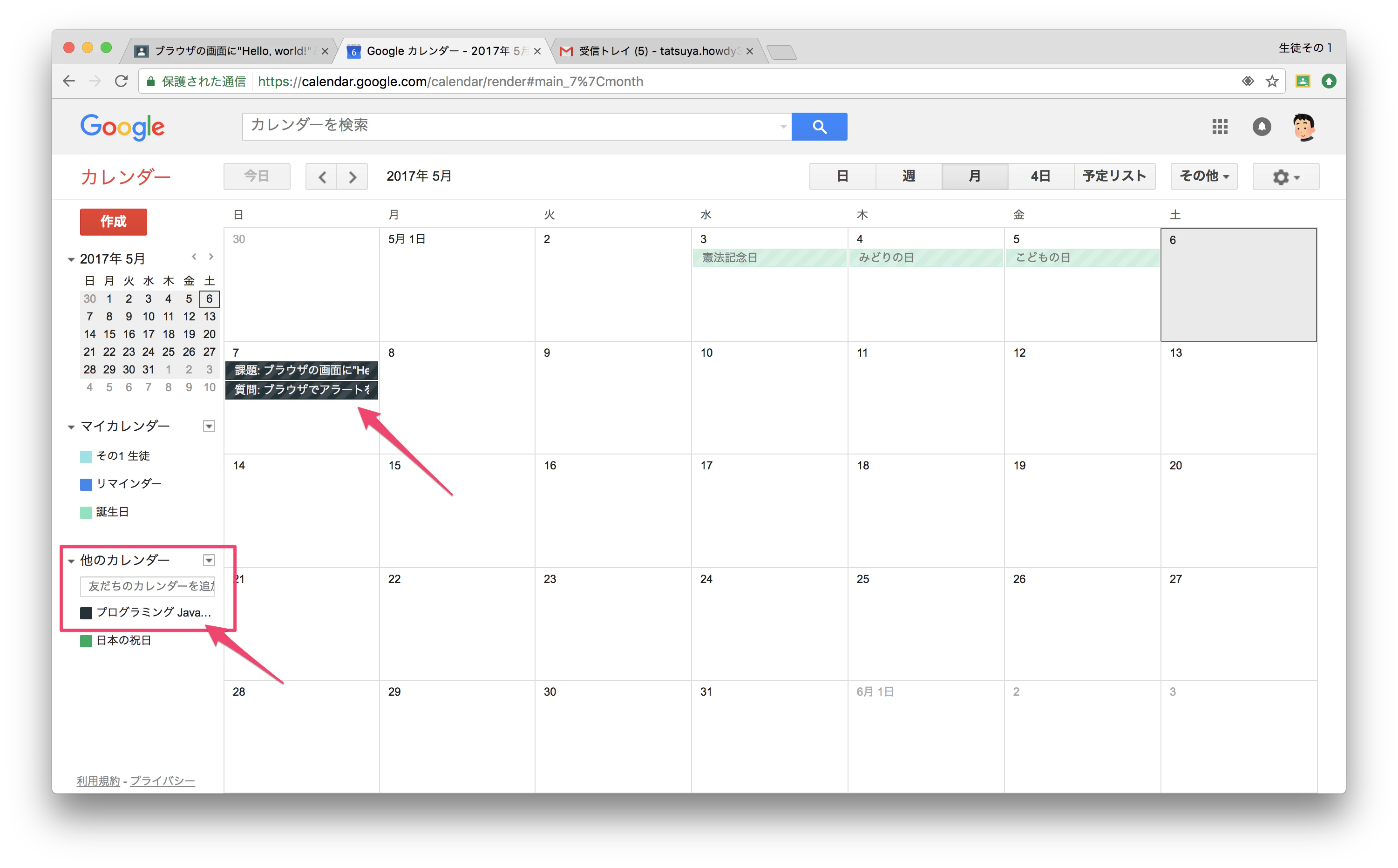Screen dimensions: 1398x868
Task: Mini calendar next month arrow
Action: tap(210, 257)
